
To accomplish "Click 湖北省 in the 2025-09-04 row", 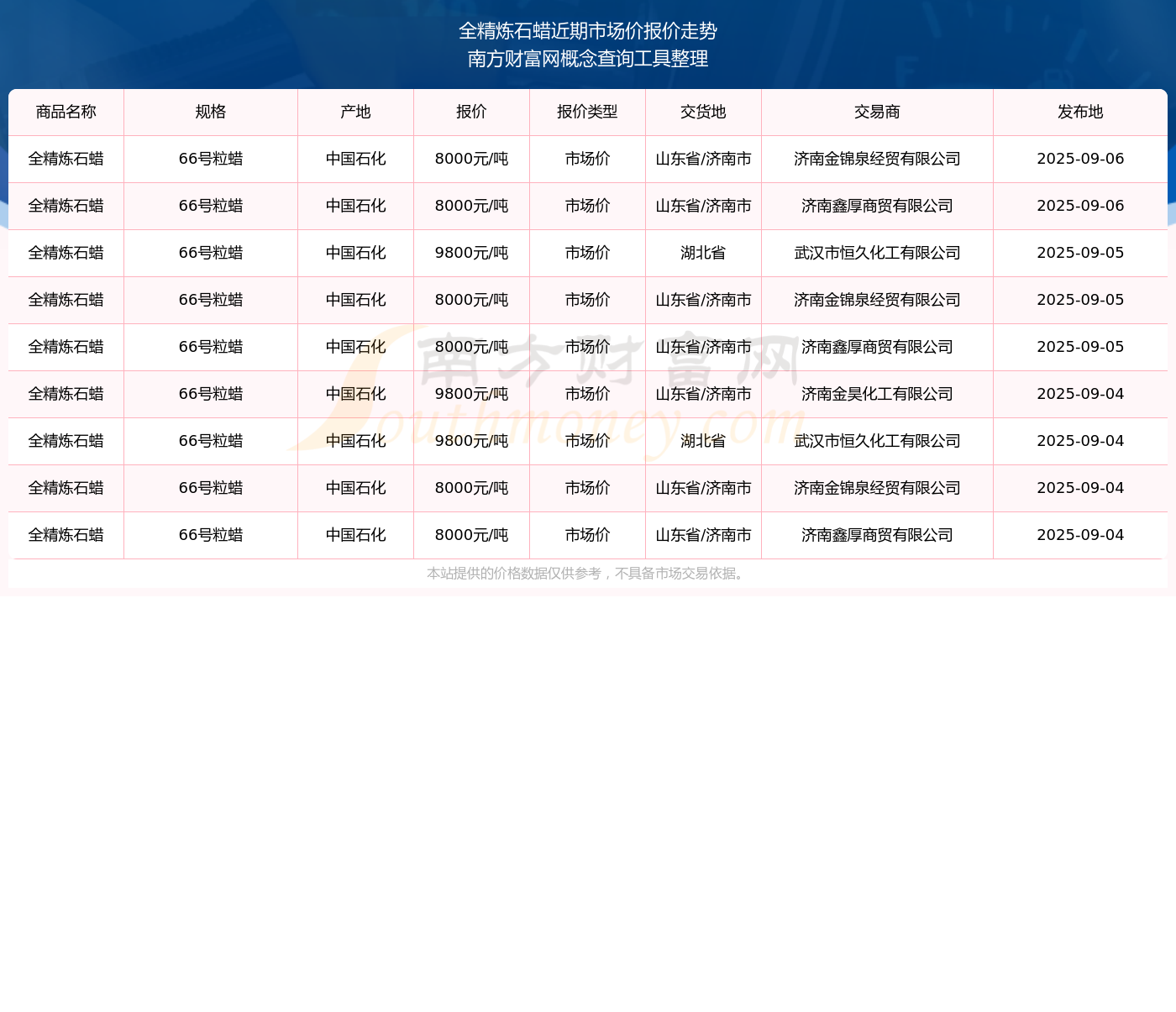I will tap(704, 441).
